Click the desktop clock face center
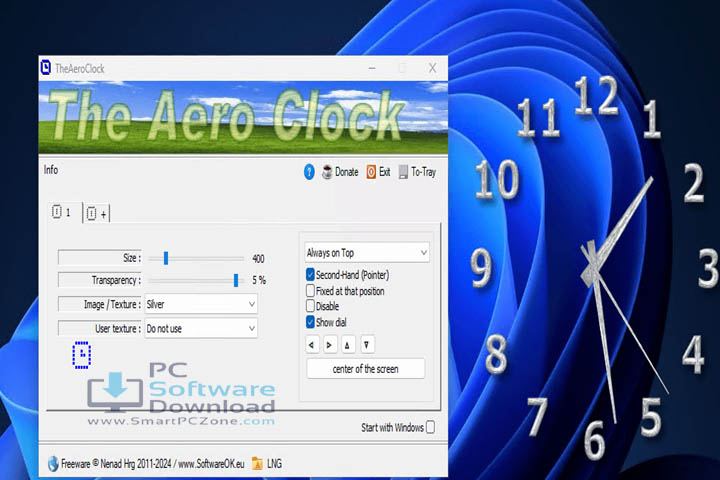 (592, 269)
